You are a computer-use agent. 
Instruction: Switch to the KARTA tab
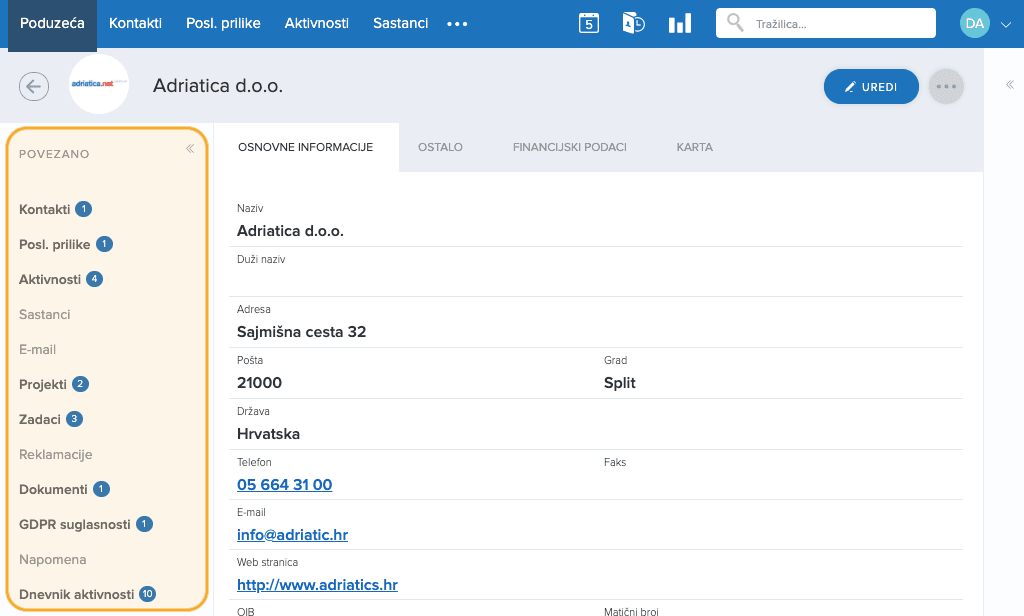click(x=694, y=148)
